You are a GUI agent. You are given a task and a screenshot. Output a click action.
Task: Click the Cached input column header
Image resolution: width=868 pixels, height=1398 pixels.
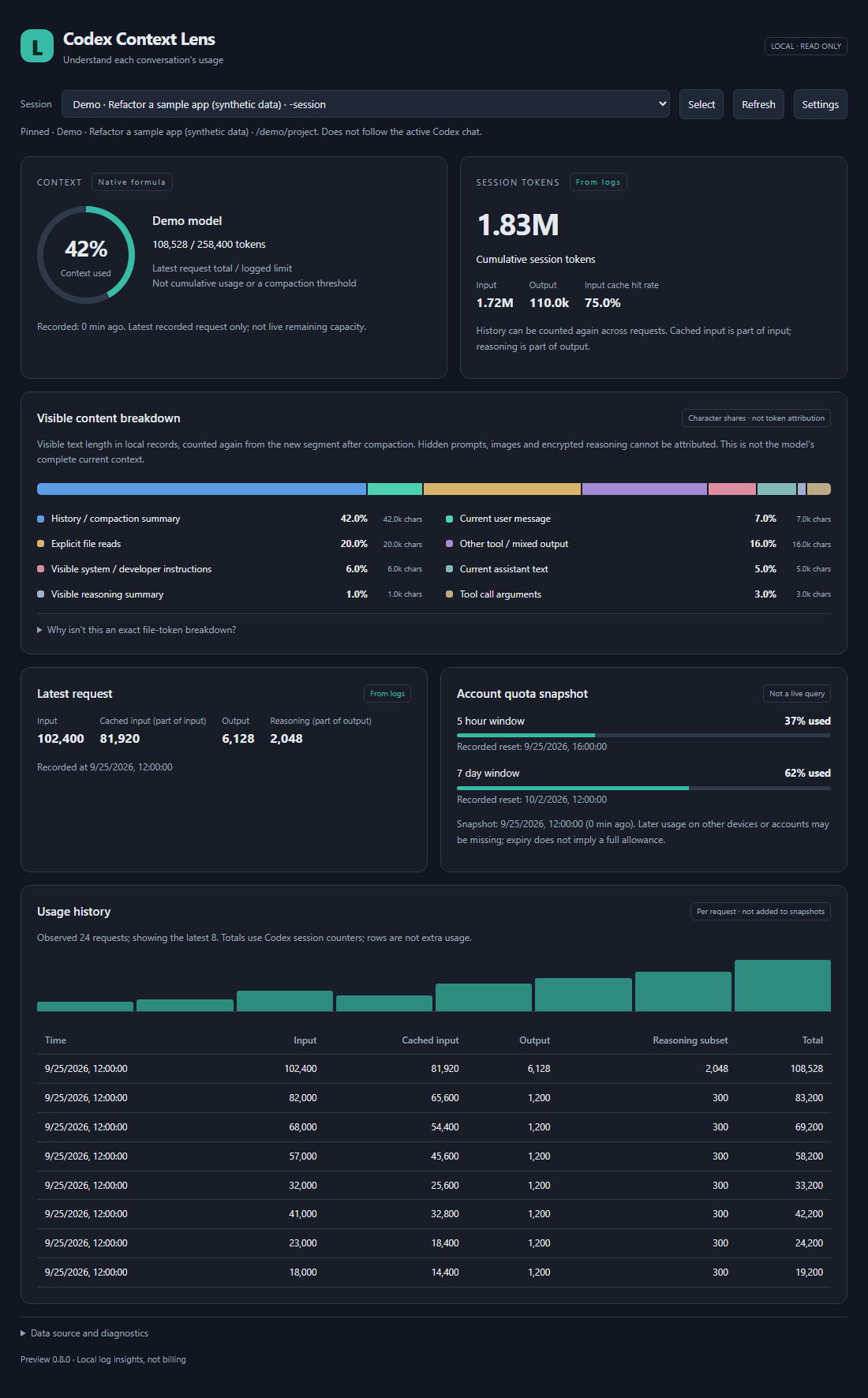(430, 1040)
